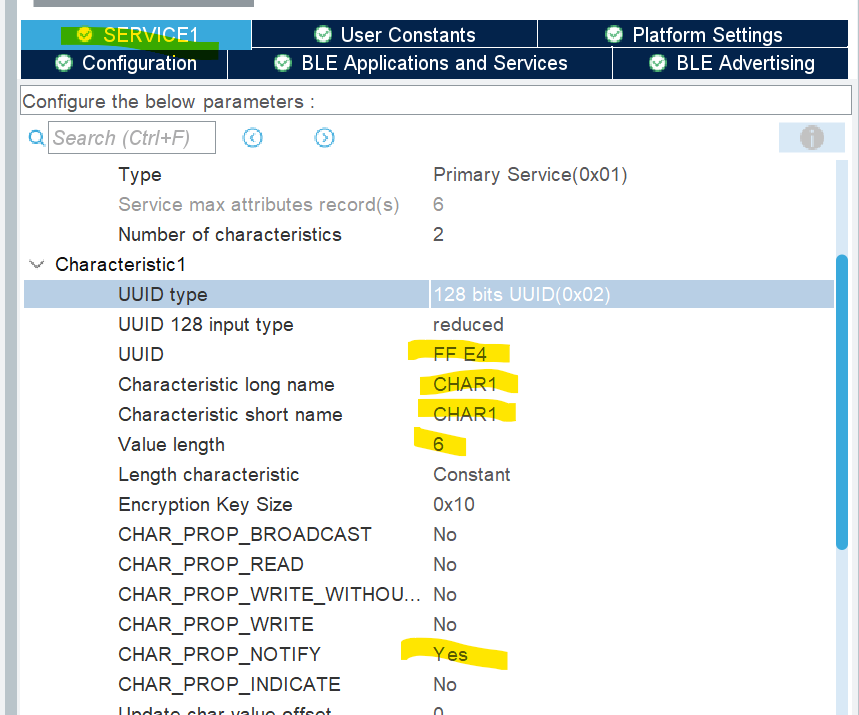
Task: Select CHAR_PROP_NOTIFY label
Action: (219, 654)
